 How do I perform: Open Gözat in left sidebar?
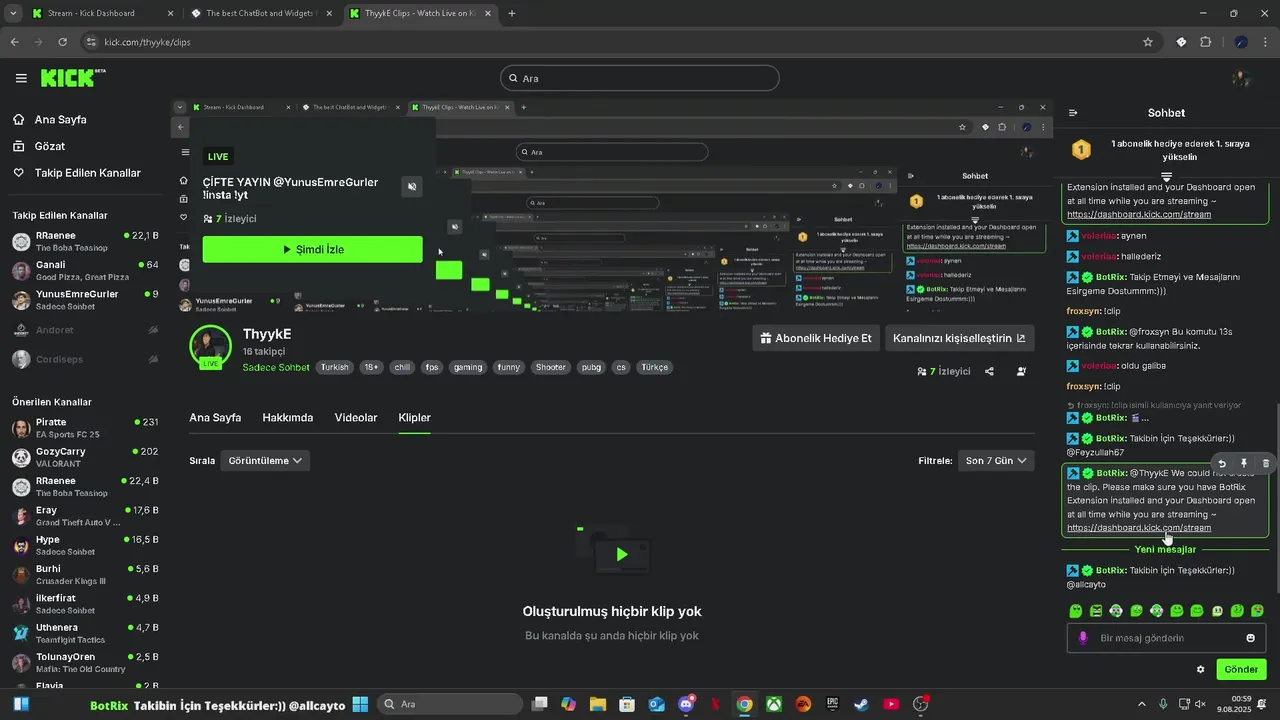[x=50, y=146]
